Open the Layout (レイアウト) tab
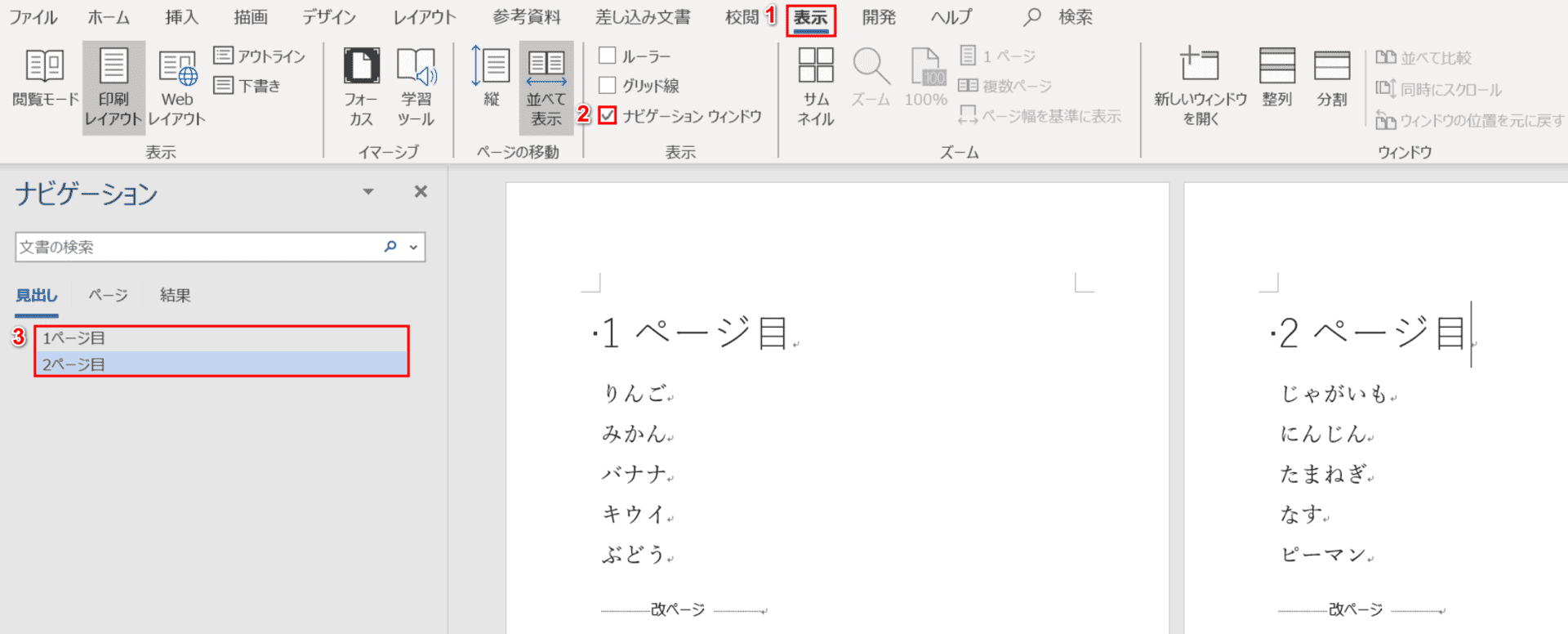The image size is (1568, 634). point(425,17)
